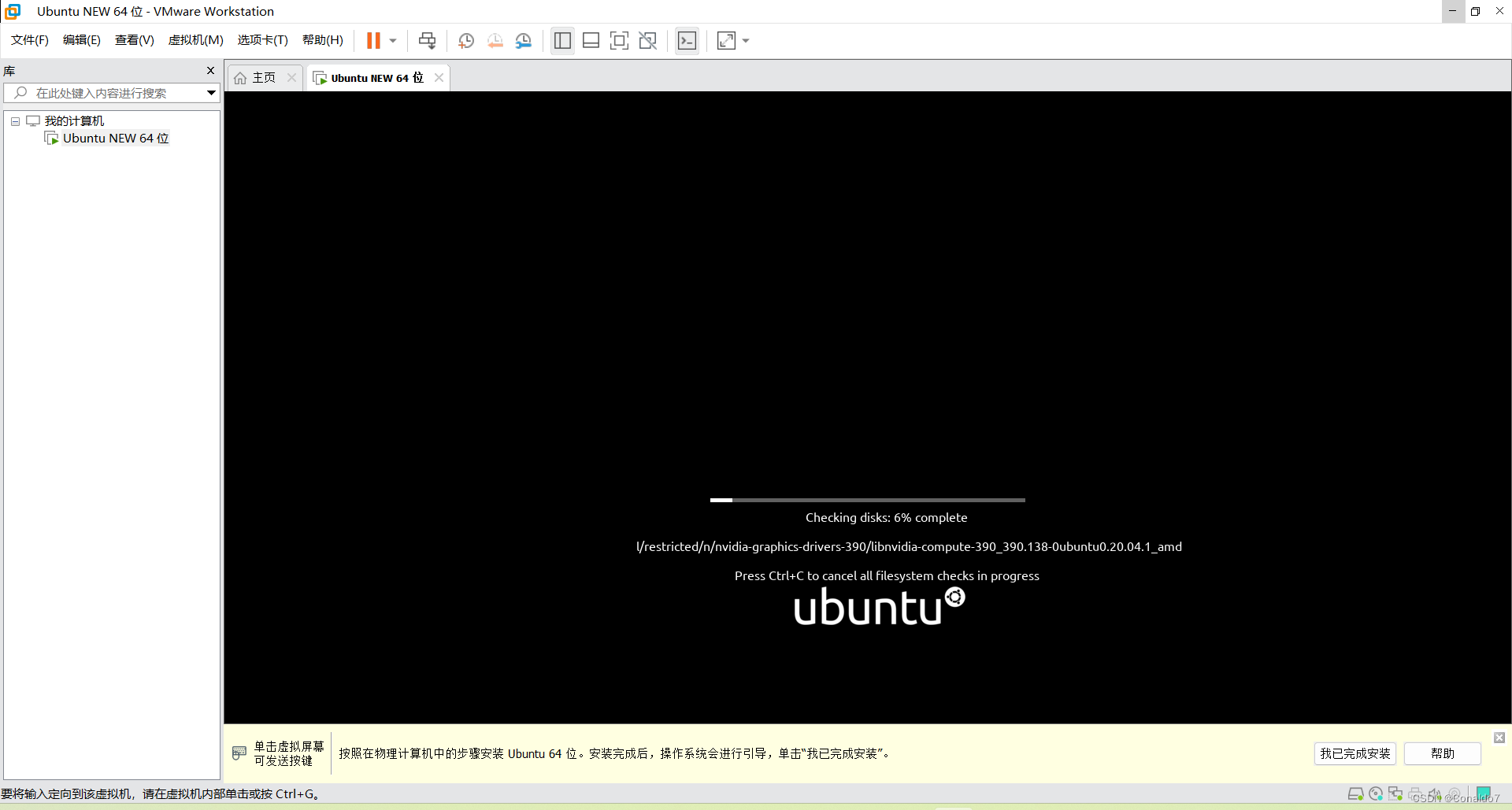Click the printer status icon
This screenshot has width=1512, height=810.
pyautogui.click(x=1415, y=793)
